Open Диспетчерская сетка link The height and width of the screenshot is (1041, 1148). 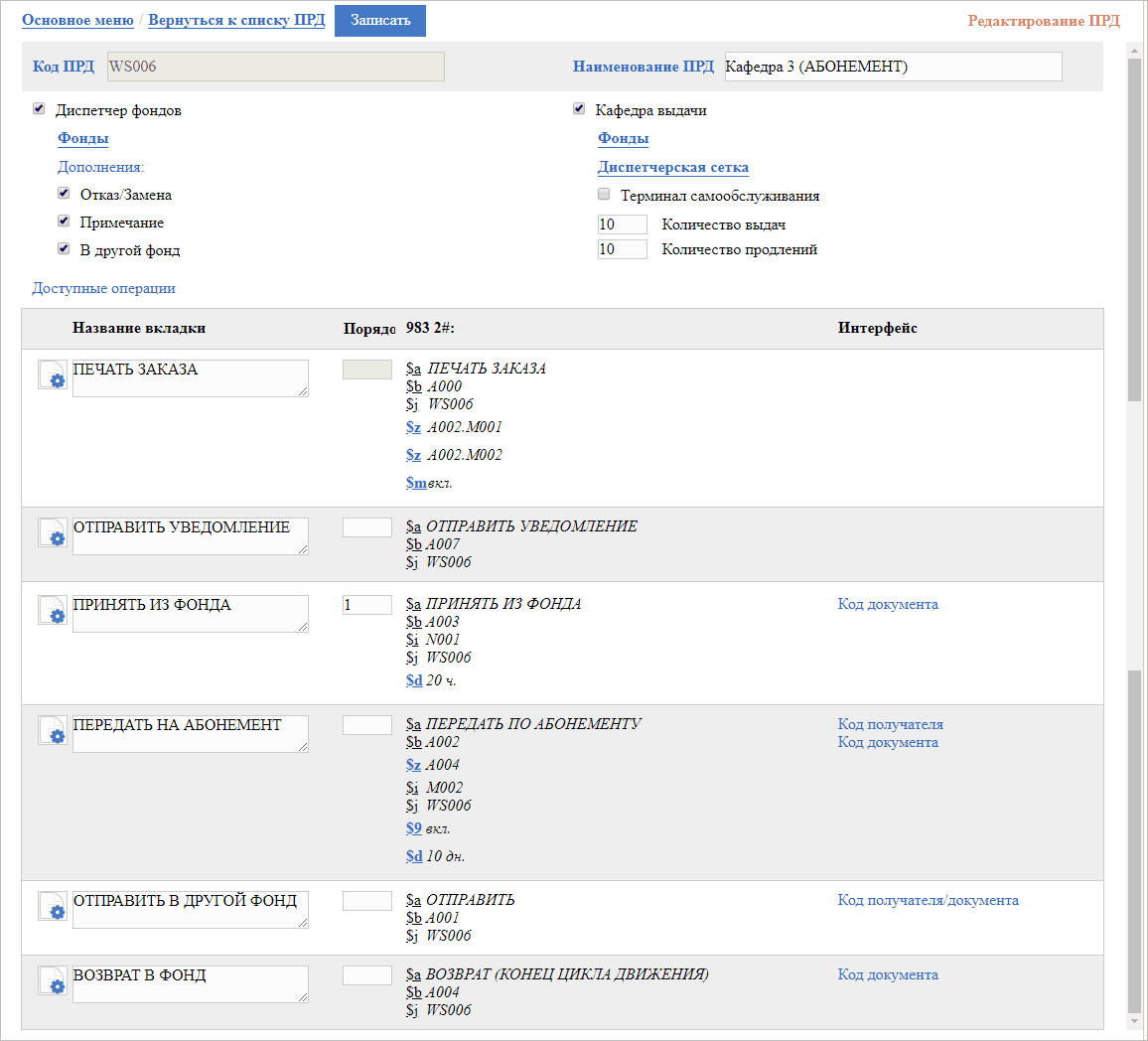click(x=672, y=167)
